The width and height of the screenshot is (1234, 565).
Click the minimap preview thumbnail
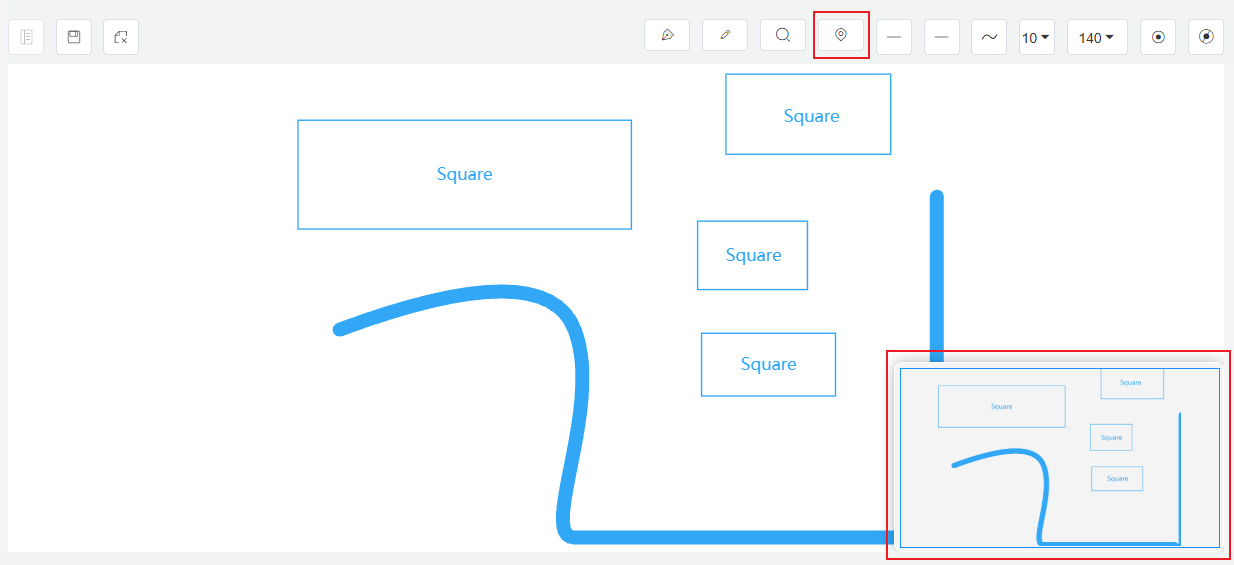pyautogui.click(x=1059, y=457)
